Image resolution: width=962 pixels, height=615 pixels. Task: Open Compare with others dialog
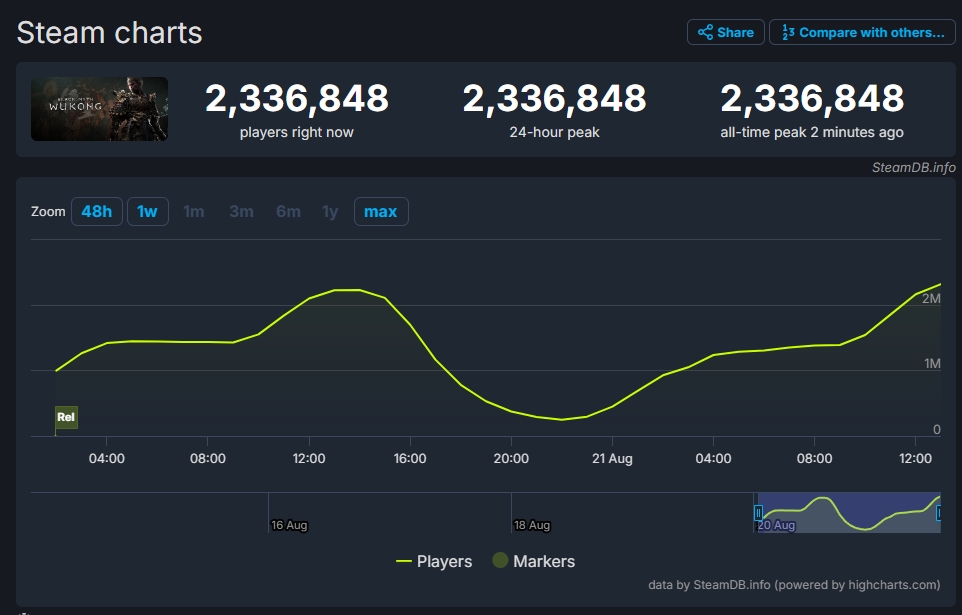click(862, 32)
